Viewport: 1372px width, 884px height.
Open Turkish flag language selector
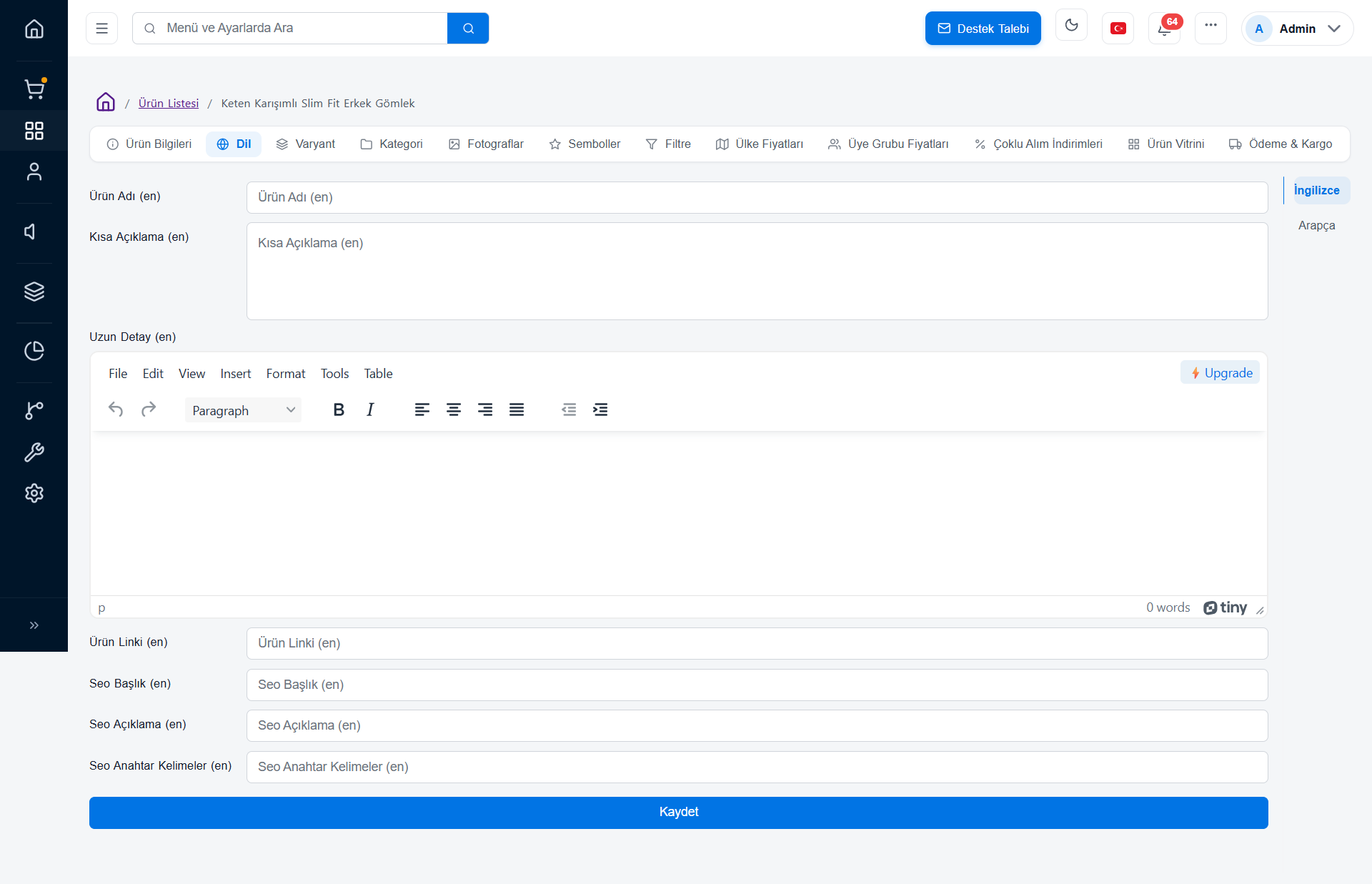[1118, 29]
